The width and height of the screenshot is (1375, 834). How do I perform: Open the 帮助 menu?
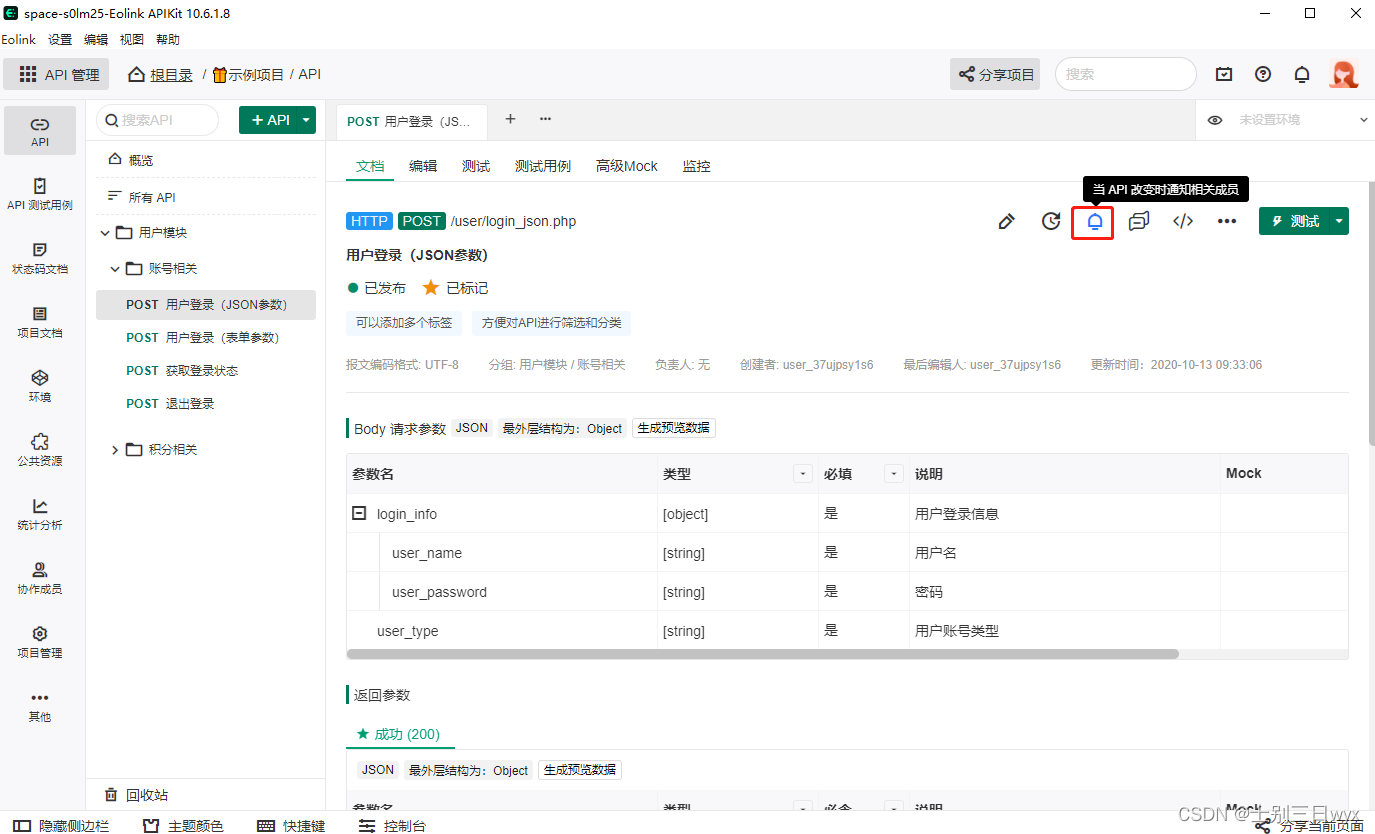click(168, 39)
